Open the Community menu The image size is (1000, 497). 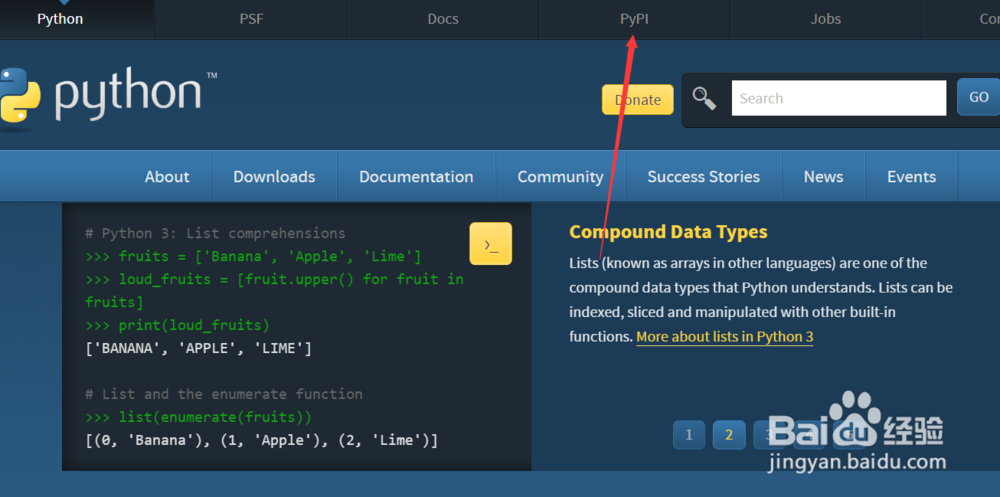click(560, 177)
